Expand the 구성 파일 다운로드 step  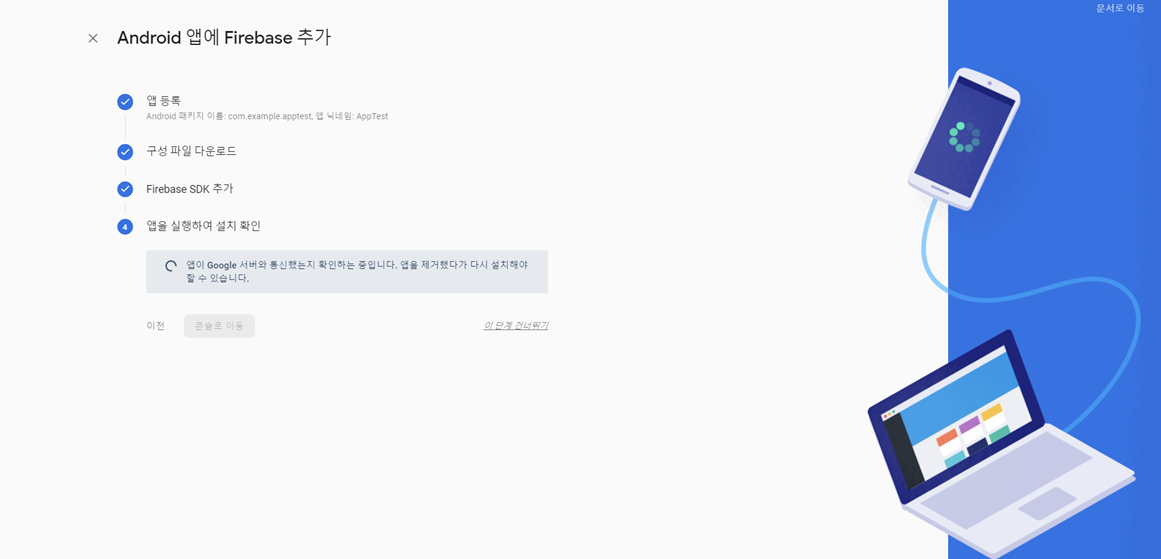coord(192,151)
